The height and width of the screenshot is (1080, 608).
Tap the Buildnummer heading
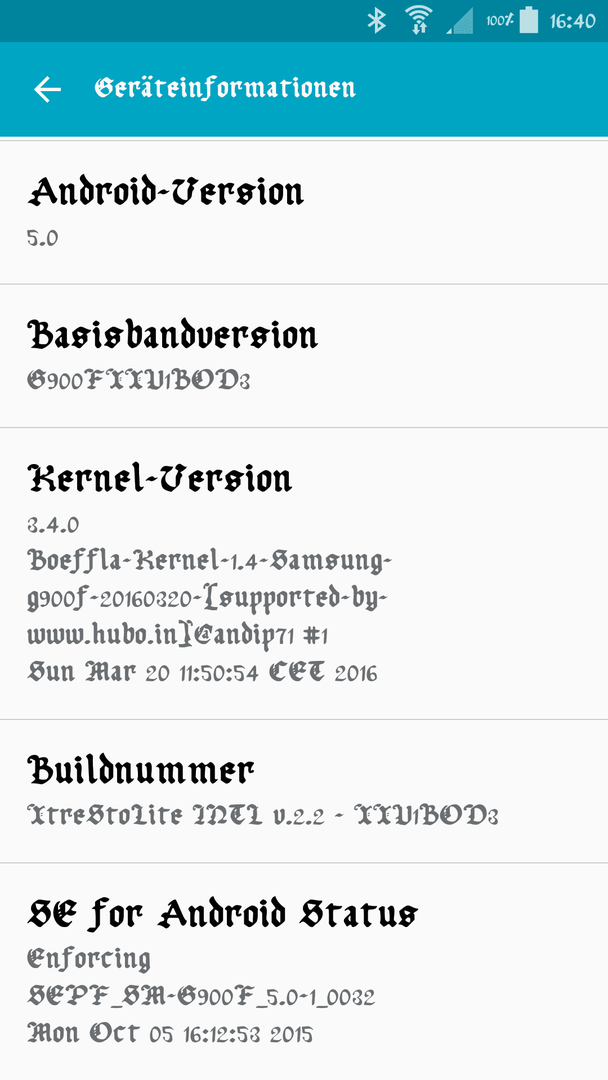coord(141,770)
